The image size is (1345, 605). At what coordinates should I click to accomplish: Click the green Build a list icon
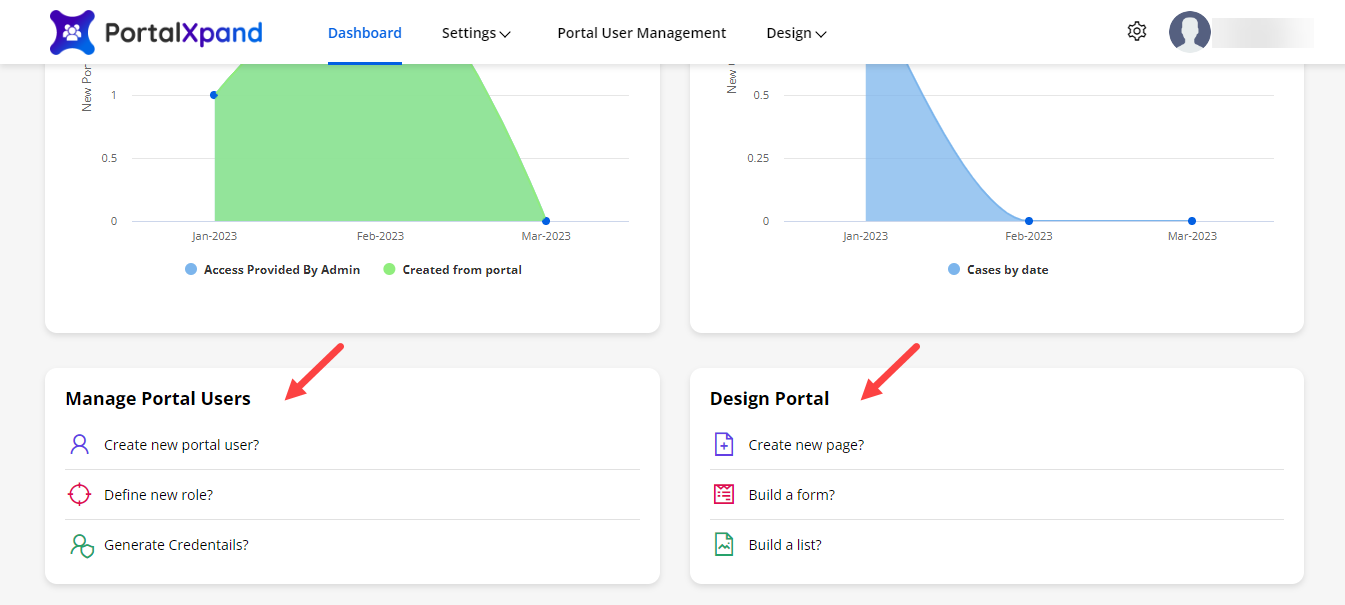tap(724, 545)
